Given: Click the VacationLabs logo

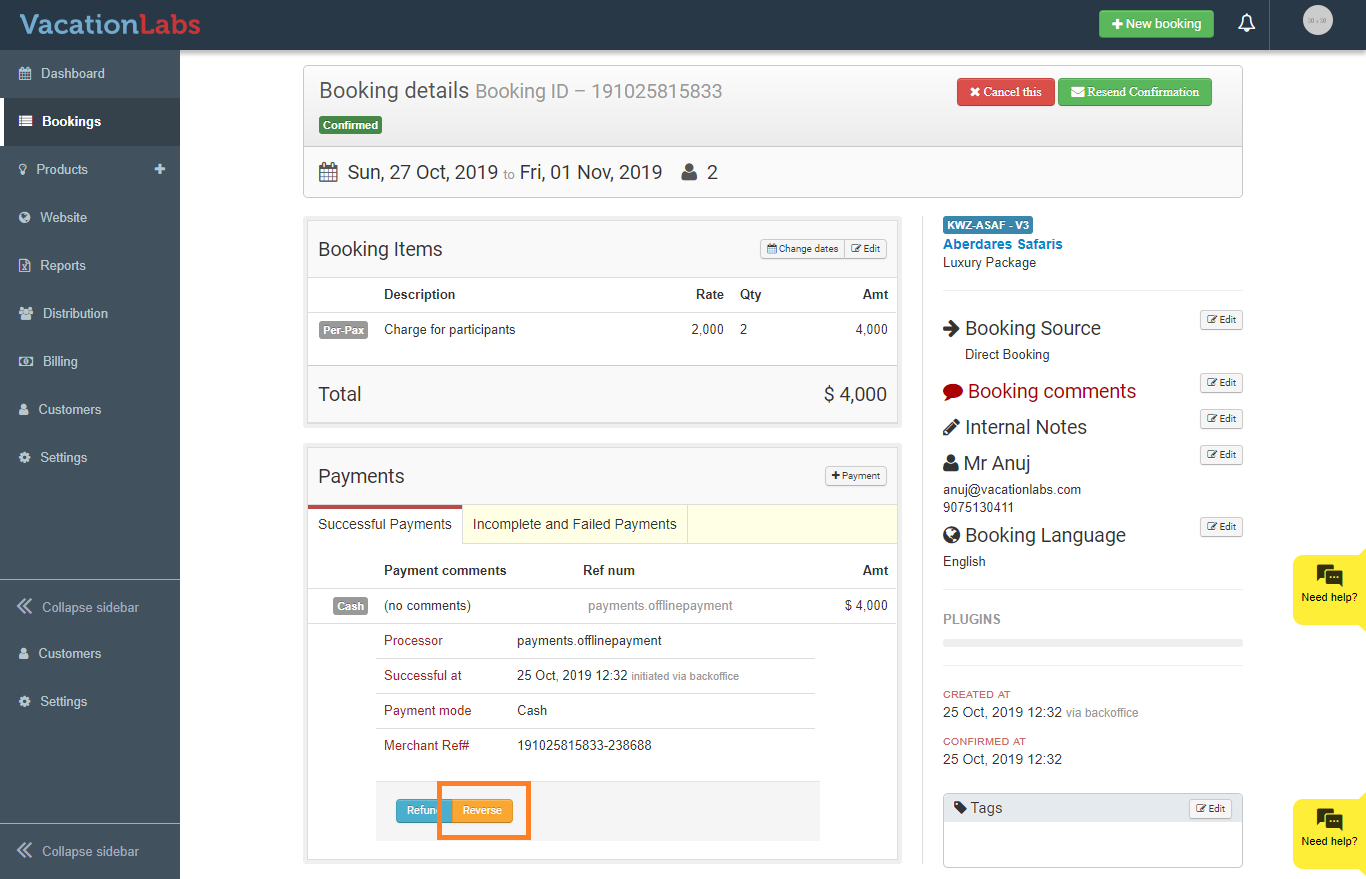Looking at the screenshot, I should (110, 24).
